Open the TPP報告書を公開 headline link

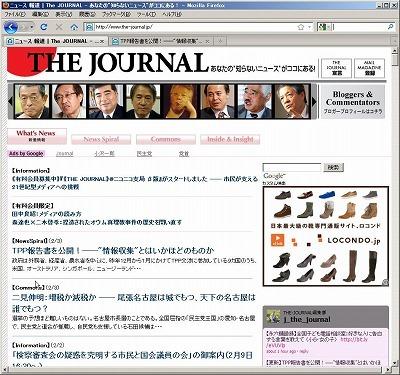coord(113,250)
